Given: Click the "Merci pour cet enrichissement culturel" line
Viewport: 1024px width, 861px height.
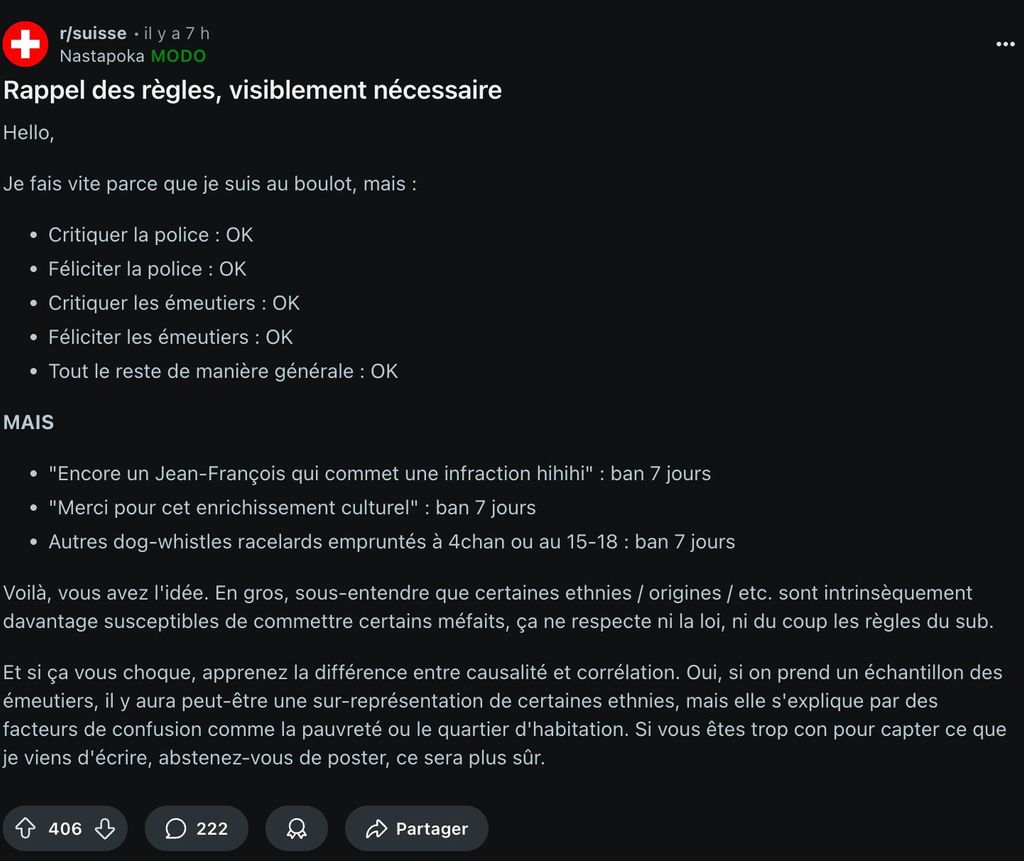Looking at the screenshot, I should pyautogui.click(x=232, y=508).
